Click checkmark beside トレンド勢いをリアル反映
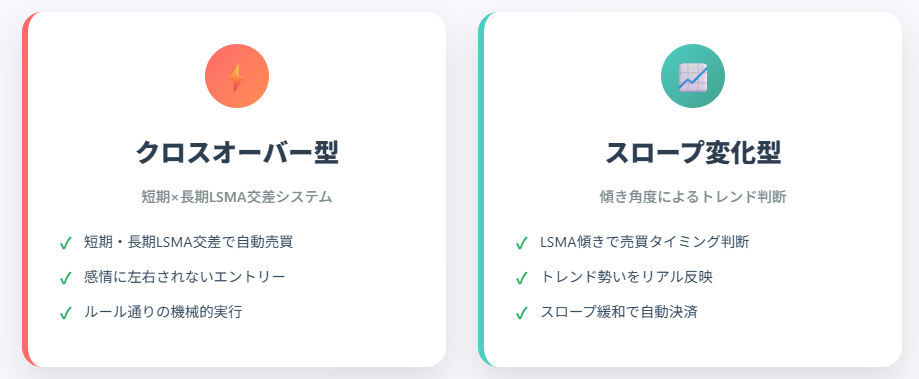Image resolution: width=919 pixels, height=379 pixels. 522,278
